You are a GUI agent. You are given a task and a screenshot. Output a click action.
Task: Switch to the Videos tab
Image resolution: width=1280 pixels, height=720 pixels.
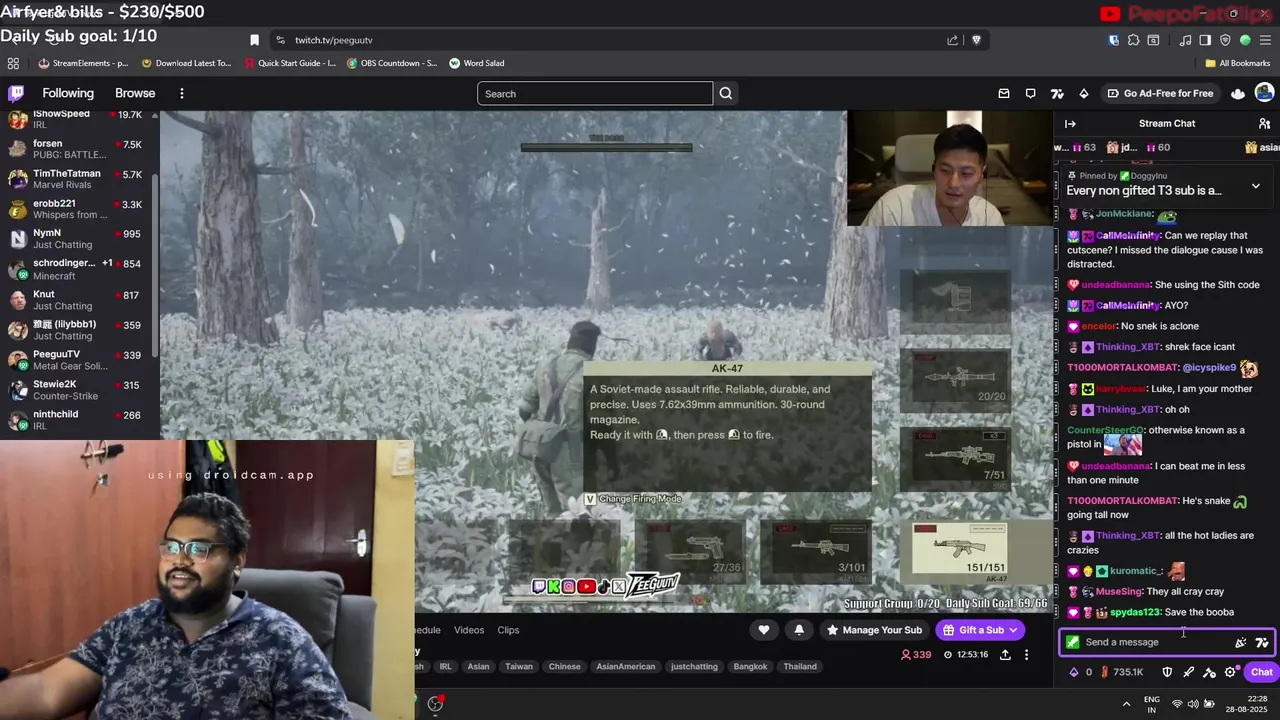(x=469, y=630)
